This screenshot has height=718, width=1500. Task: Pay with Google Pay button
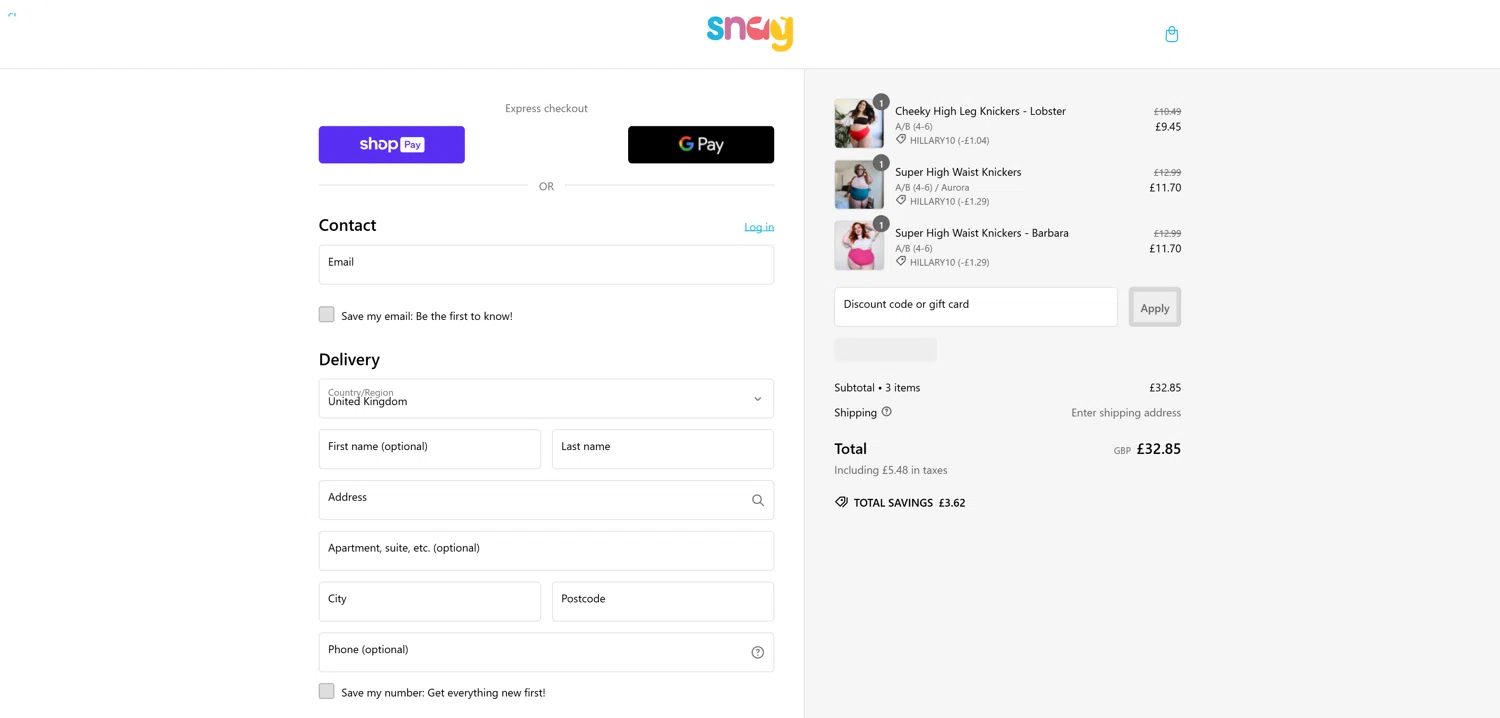click(x=701, y=145)
